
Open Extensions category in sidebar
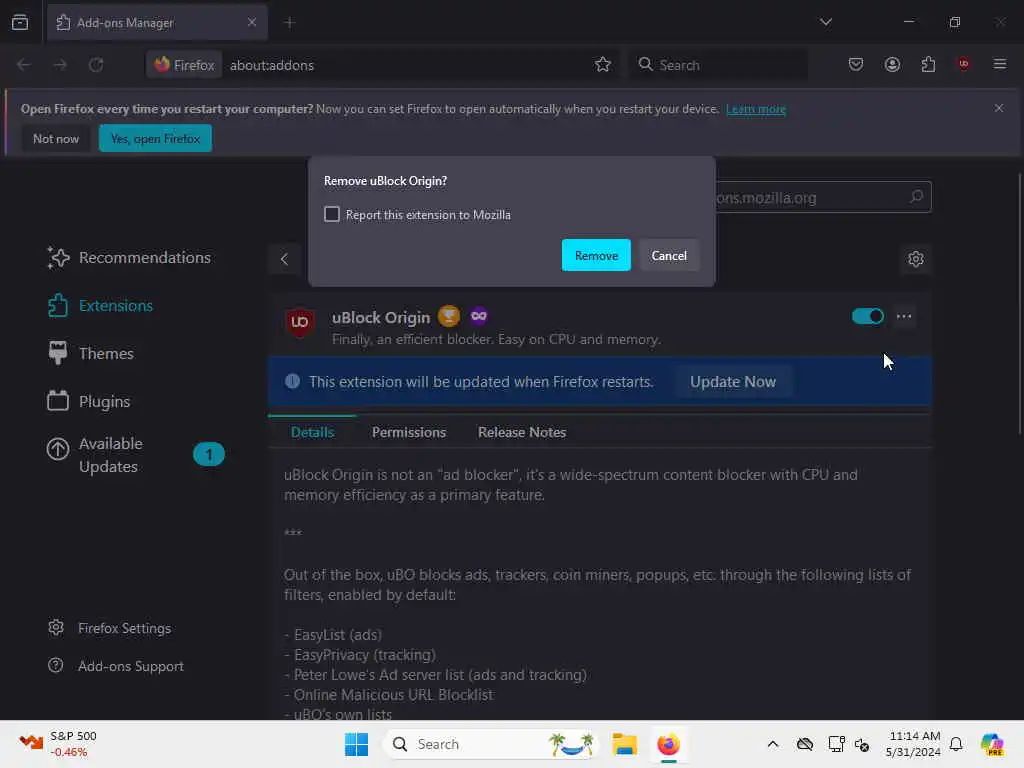tap(100, 306)
